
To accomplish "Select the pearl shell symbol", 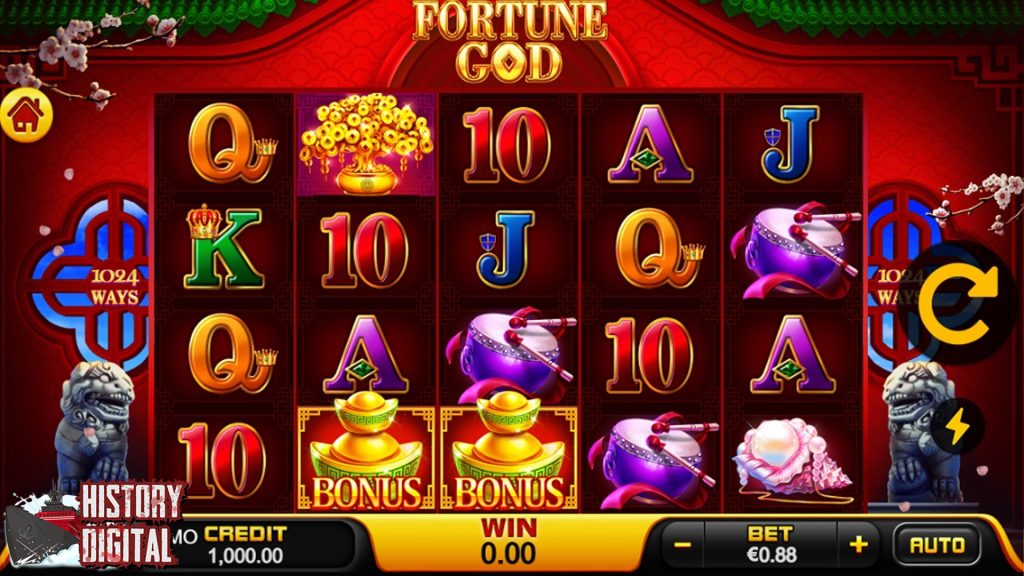I will pyautogui.click(x=792, y=459).
